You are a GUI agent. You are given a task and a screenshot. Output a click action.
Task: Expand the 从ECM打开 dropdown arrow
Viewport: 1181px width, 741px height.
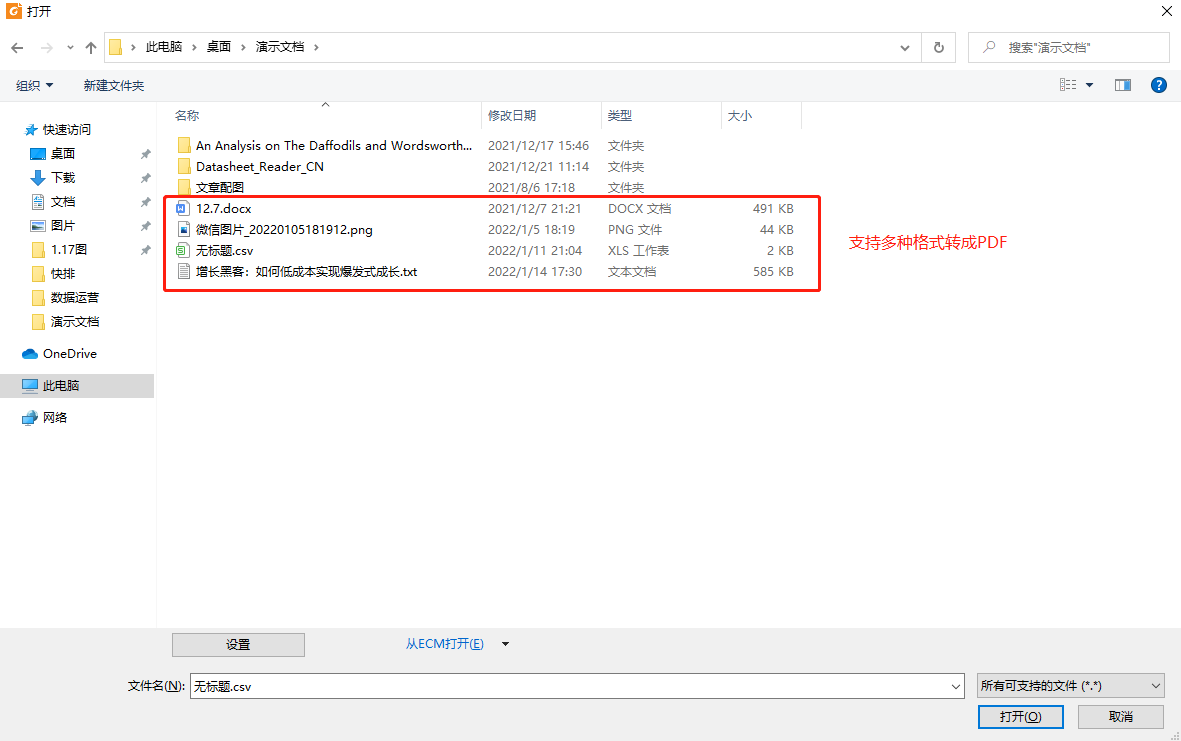tap(505, 644)
